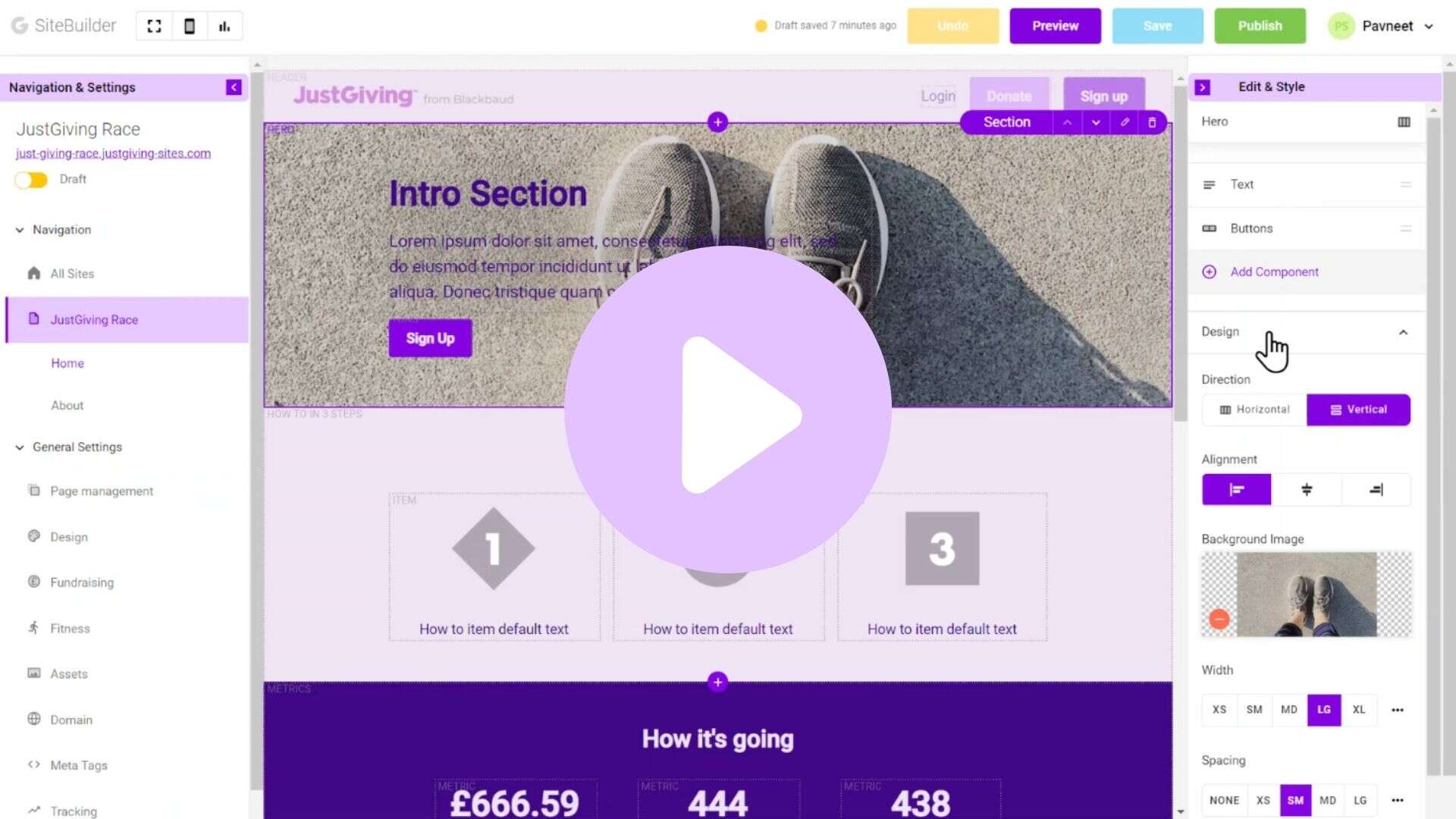The height and width of the screenshot is (819, 1456).
Task: Collapse the Navigation & Settings panel
Action: 234,87
